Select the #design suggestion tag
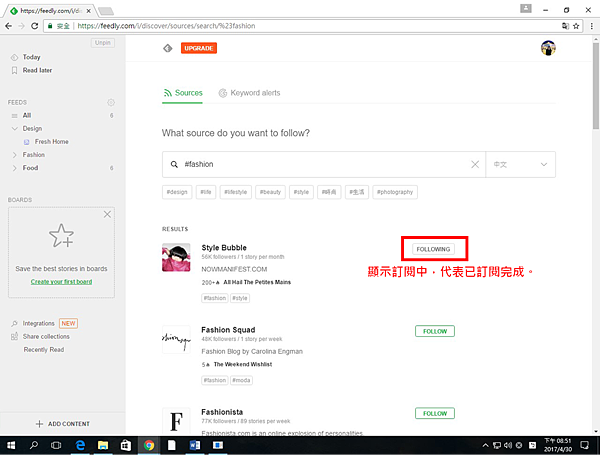The width and height of the screenshot is (600, 458). (177, 192)
